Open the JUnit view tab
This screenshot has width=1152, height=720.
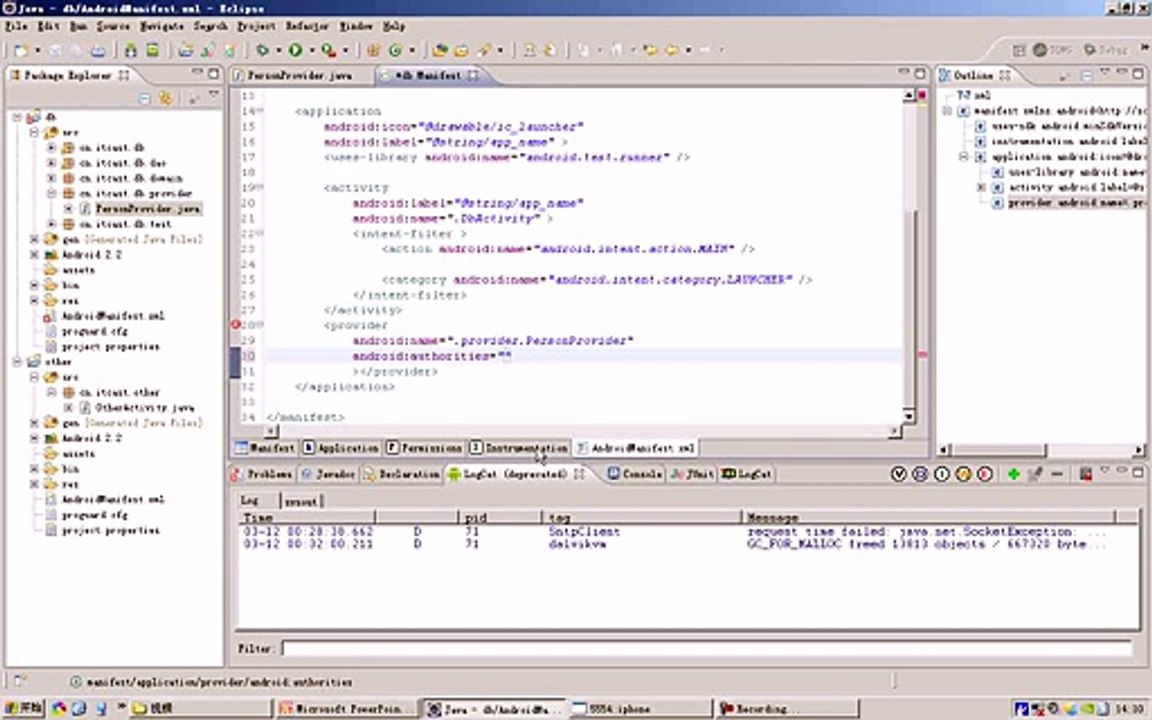pos(692,474)
